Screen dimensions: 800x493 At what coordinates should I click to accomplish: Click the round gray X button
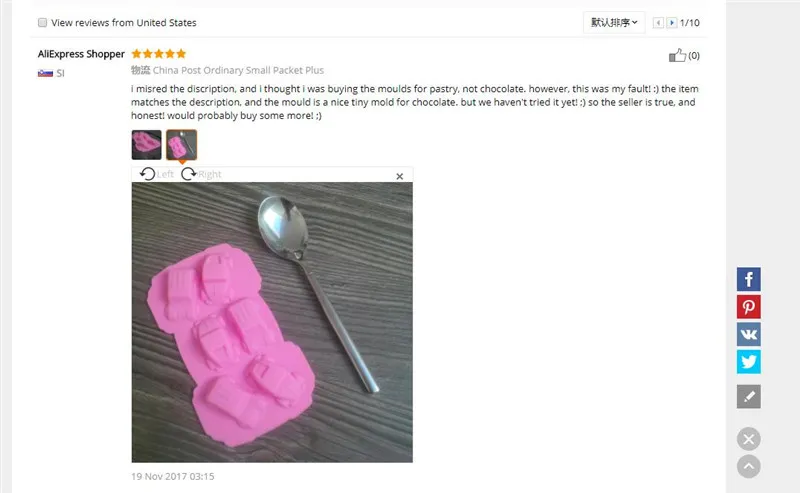(748, 439)
